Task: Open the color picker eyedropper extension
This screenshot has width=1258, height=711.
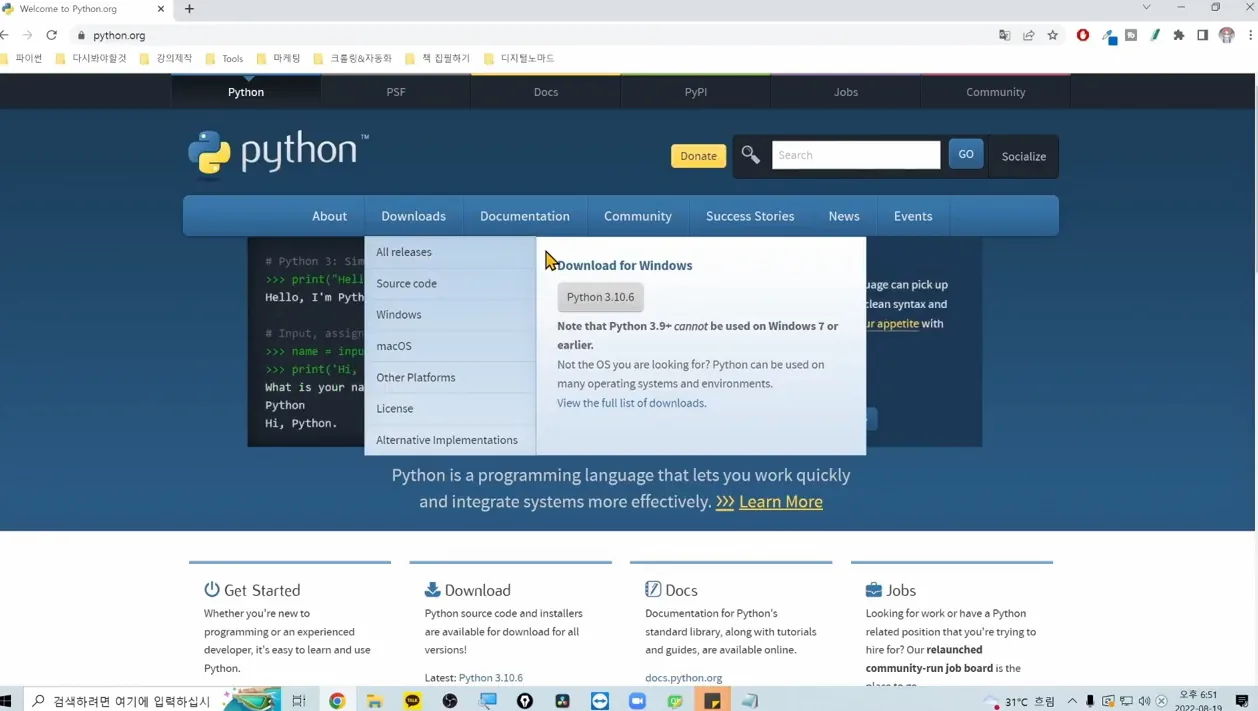Action: [1108, 36]
